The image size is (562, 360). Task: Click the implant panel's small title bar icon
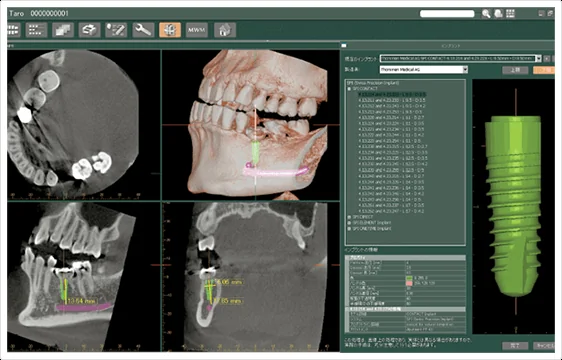(x=344, y=46)
